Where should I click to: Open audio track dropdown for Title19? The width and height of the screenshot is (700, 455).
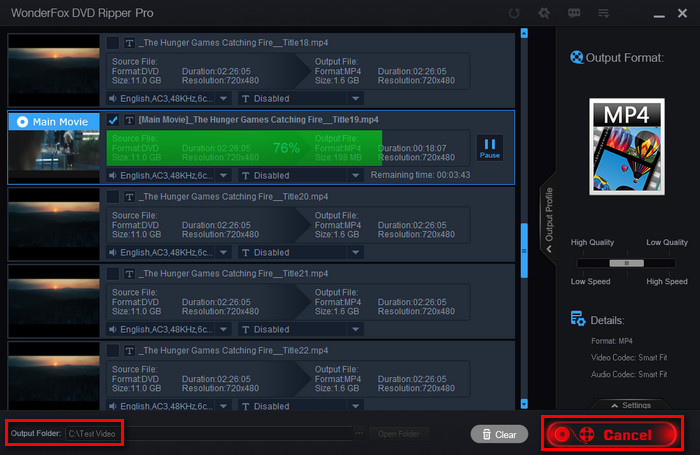point(223,175)
